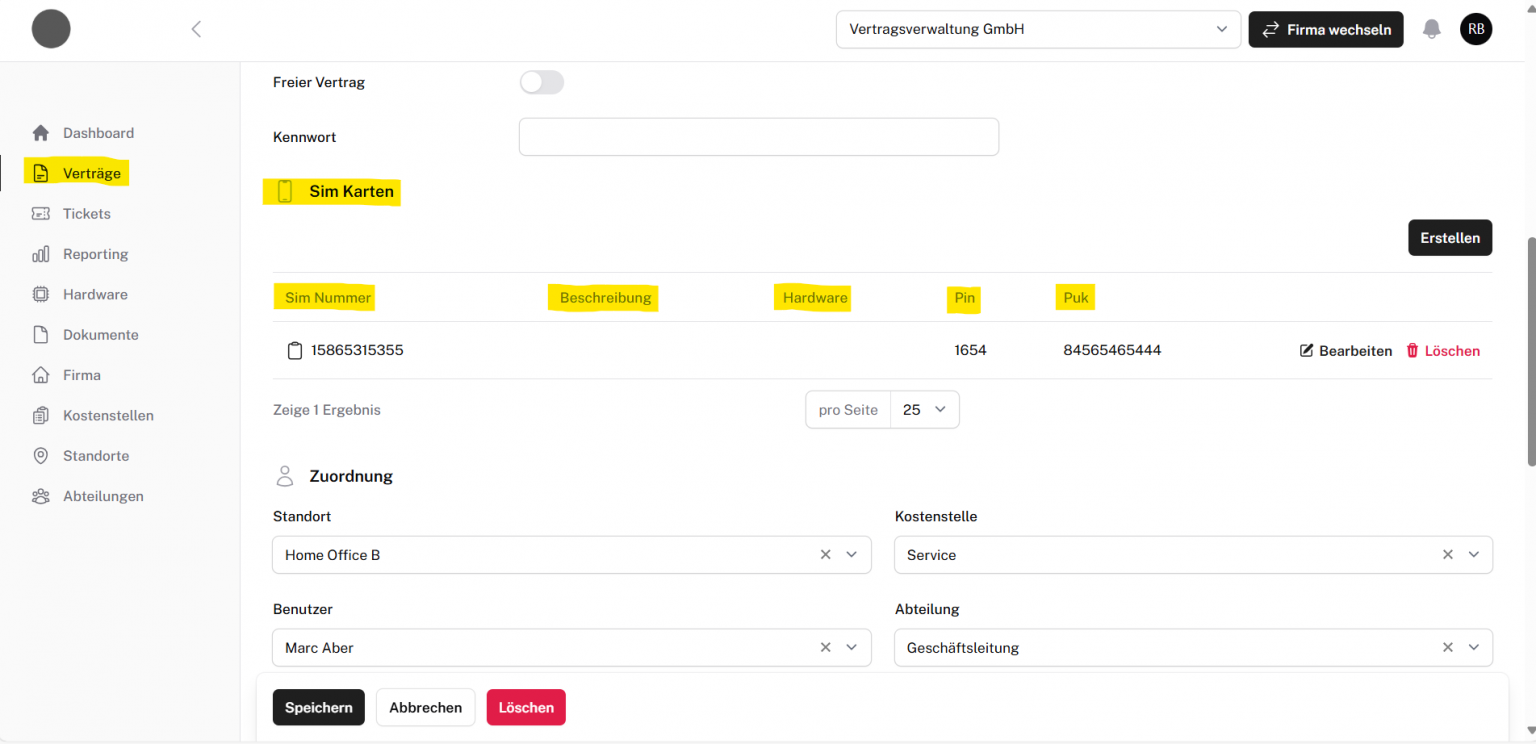Image resolution: width=1536 pixels, height=744 pixels.
Task: Click the vertical page scrollbar
Action: (x=1530, y=350)
